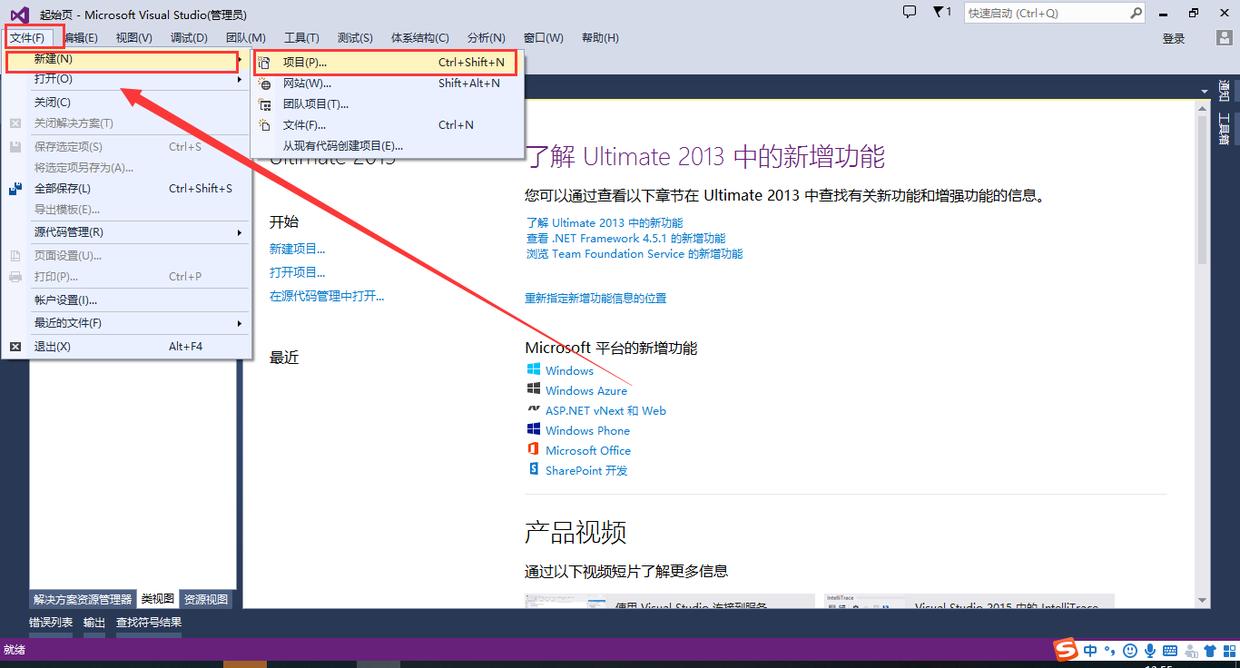Click the feedback speech bubble icon near Quick Launch
1240x668 pixels.
(908, 12)
